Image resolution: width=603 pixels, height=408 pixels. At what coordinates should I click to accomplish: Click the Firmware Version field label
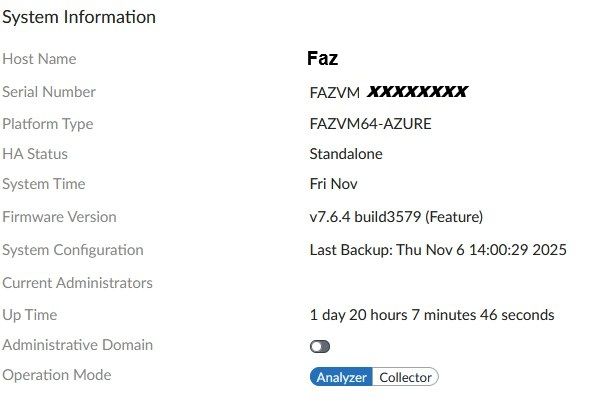[x=59, y=216]
